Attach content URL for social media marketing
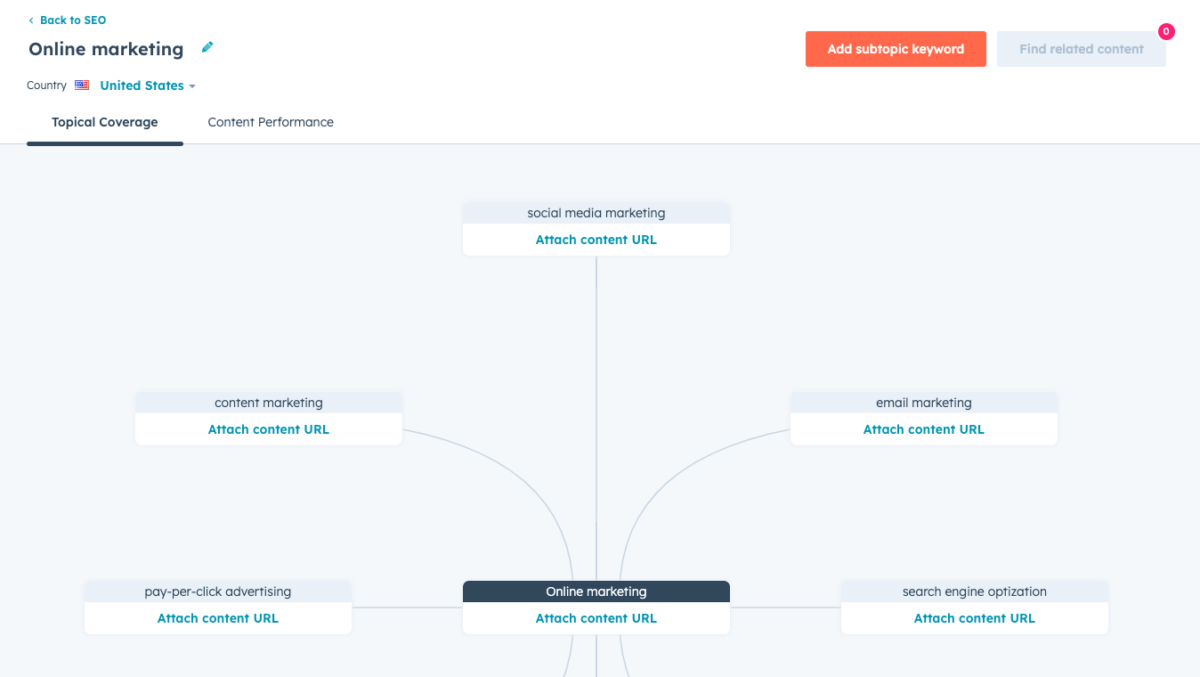Viewport: 1200px width, 677px height. [x=596, y=239]
